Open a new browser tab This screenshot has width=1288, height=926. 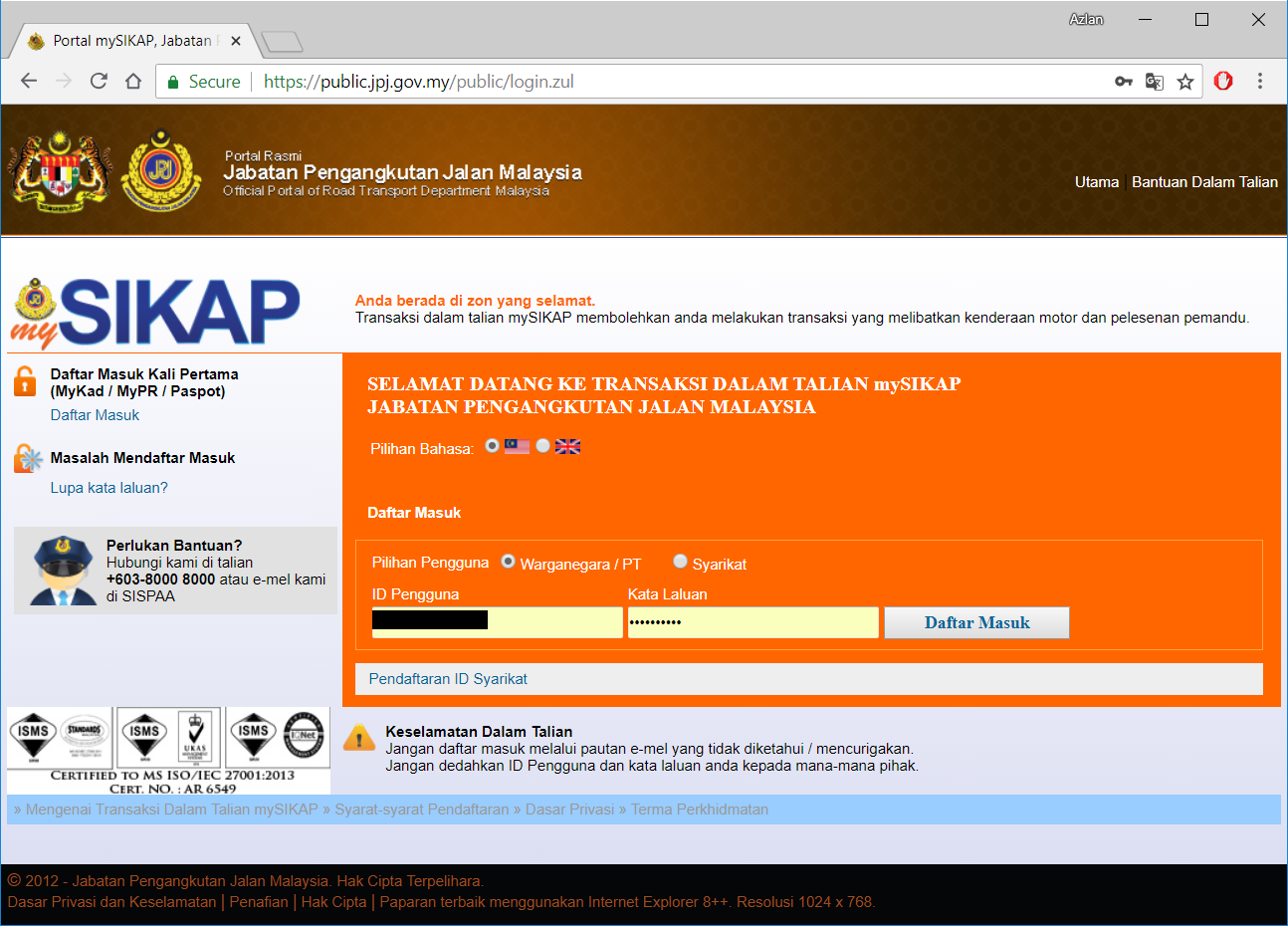[x=282, y=41]
